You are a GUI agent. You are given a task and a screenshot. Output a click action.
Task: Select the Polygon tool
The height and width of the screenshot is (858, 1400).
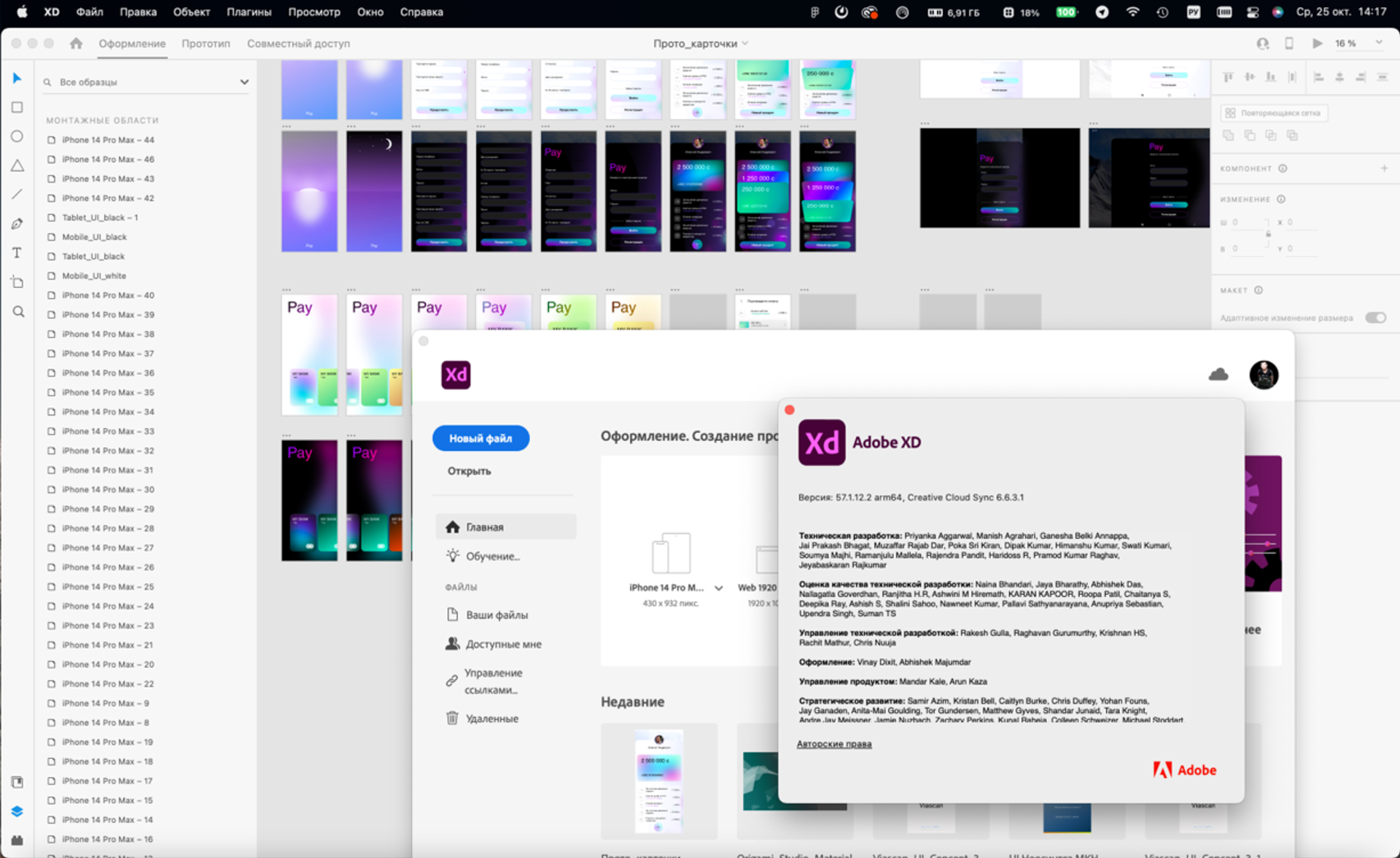click(x=17, y=165)
